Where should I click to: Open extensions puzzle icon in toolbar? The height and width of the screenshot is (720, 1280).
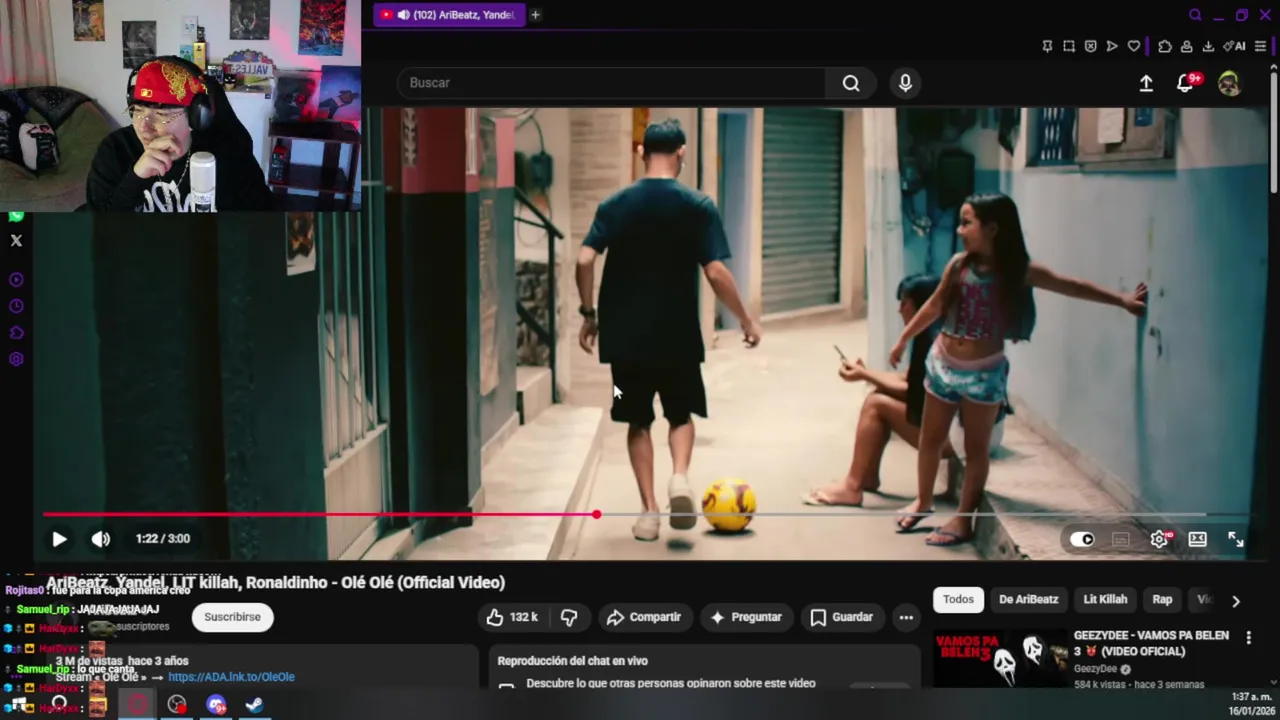(1165, 46)
